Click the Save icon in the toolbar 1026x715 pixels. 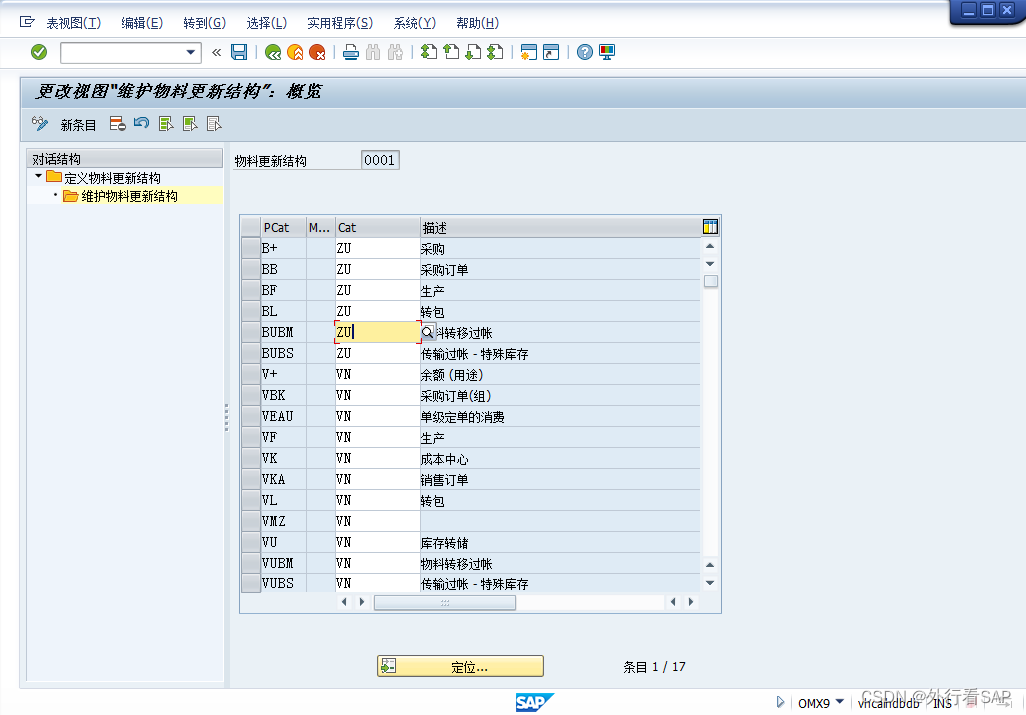[x=237, y=52]
